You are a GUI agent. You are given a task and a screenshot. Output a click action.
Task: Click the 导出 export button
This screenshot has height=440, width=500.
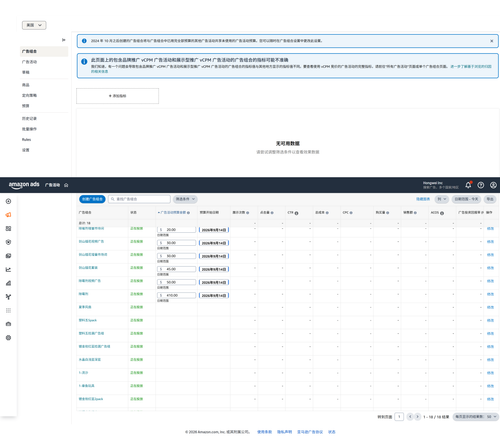coord(490,199)
